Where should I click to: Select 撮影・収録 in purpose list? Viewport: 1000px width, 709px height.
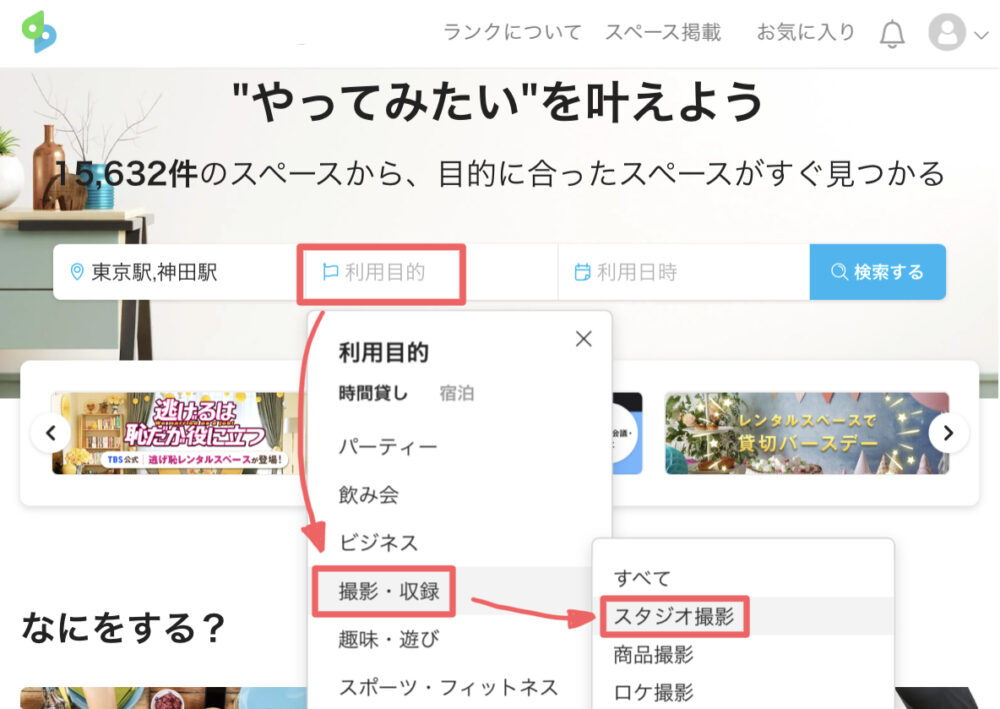click(x=388, y=591)
